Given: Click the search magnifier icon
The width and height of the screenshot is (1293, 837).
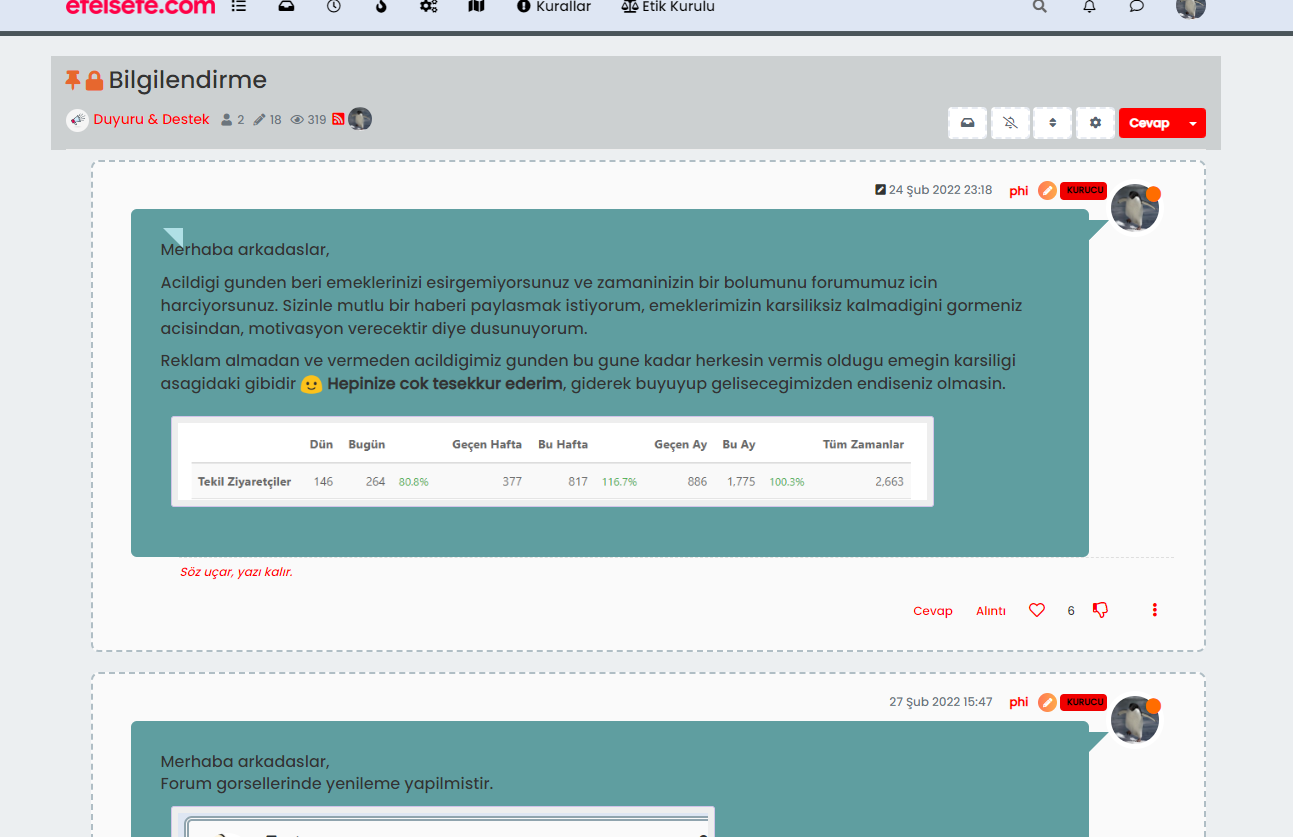Looking at the screenshot, I should click(x=1040, y=7).
